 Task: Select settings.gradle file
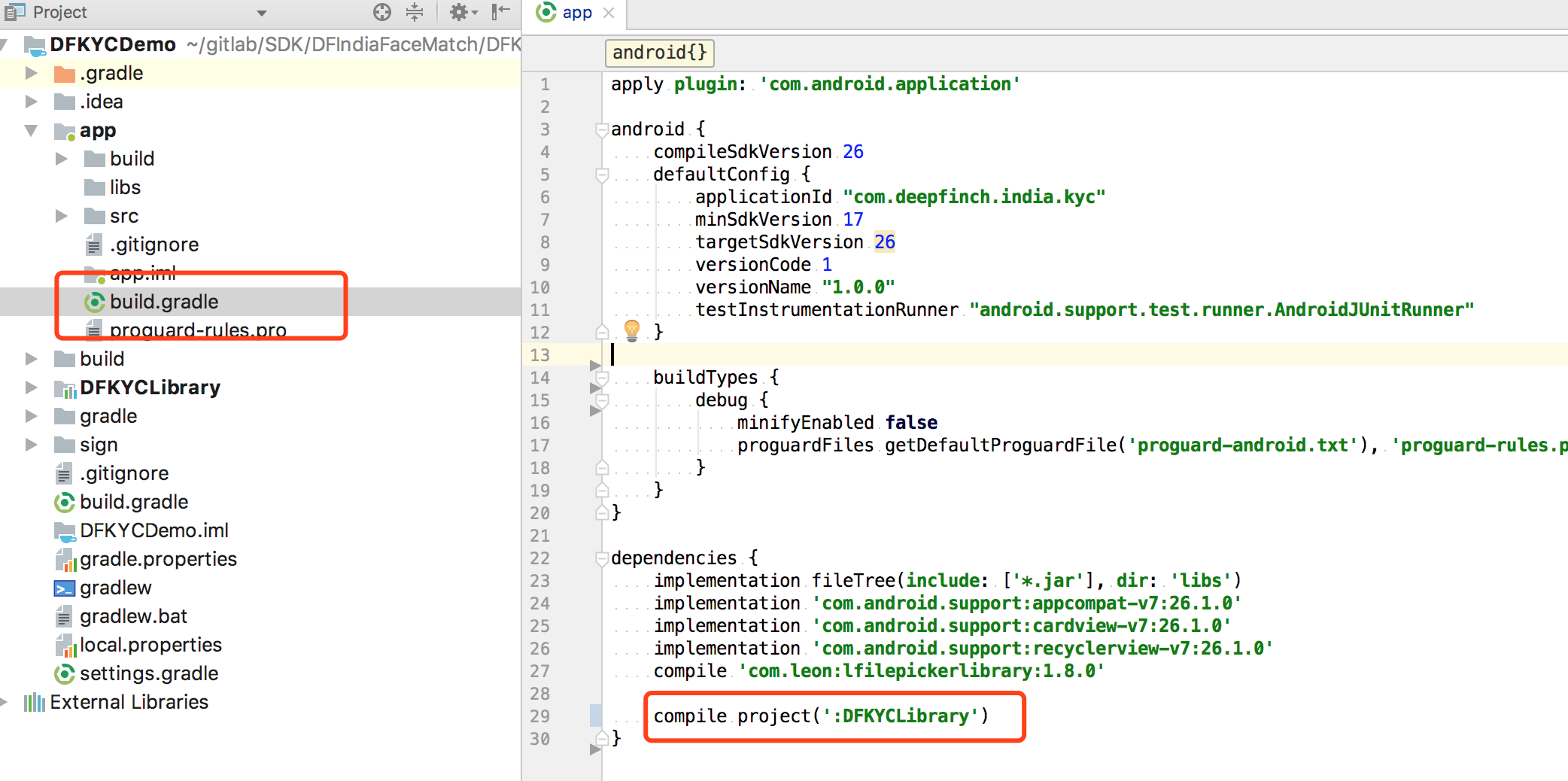(x=149, y=673)
